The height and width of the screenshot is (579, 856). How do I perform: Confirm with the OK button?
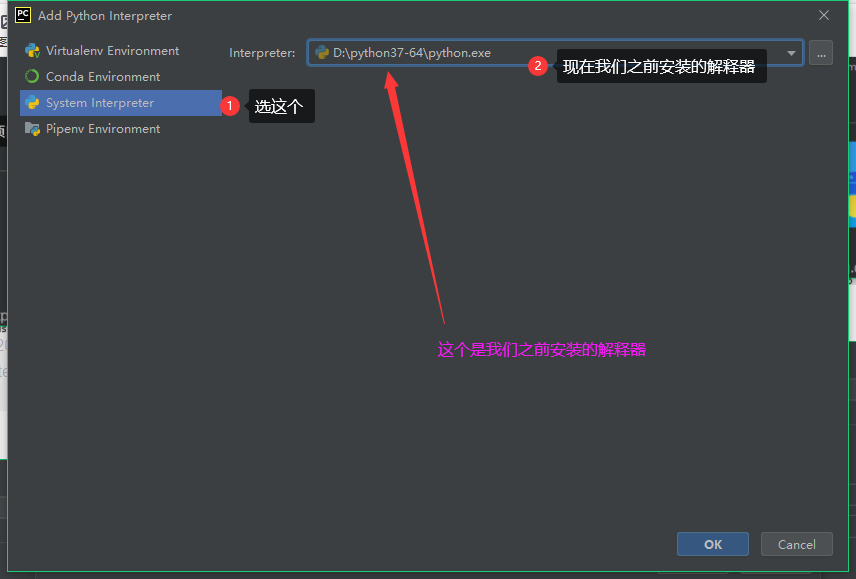point(712,544)
